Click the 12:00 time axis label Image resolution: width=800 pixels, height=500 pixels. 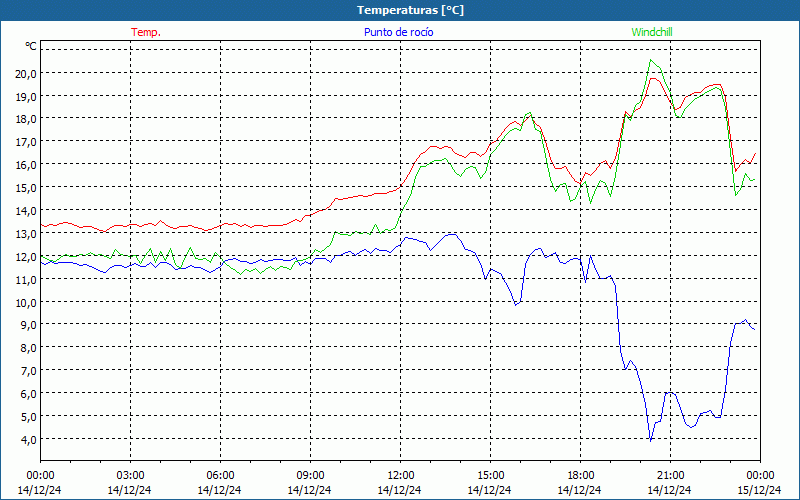(x=401, y=476)
